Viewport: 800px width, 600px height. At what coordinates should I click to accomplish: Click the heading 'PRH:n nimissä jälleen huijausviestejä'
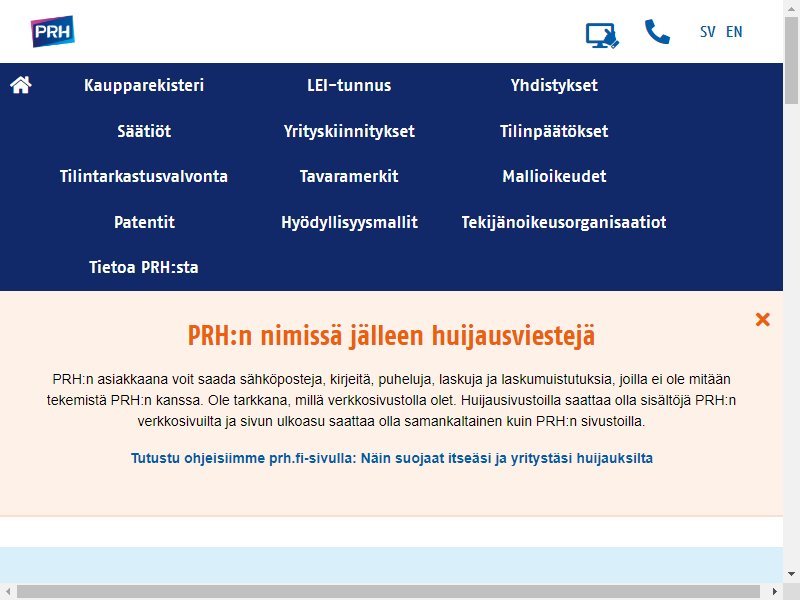(x=391, y=336)
